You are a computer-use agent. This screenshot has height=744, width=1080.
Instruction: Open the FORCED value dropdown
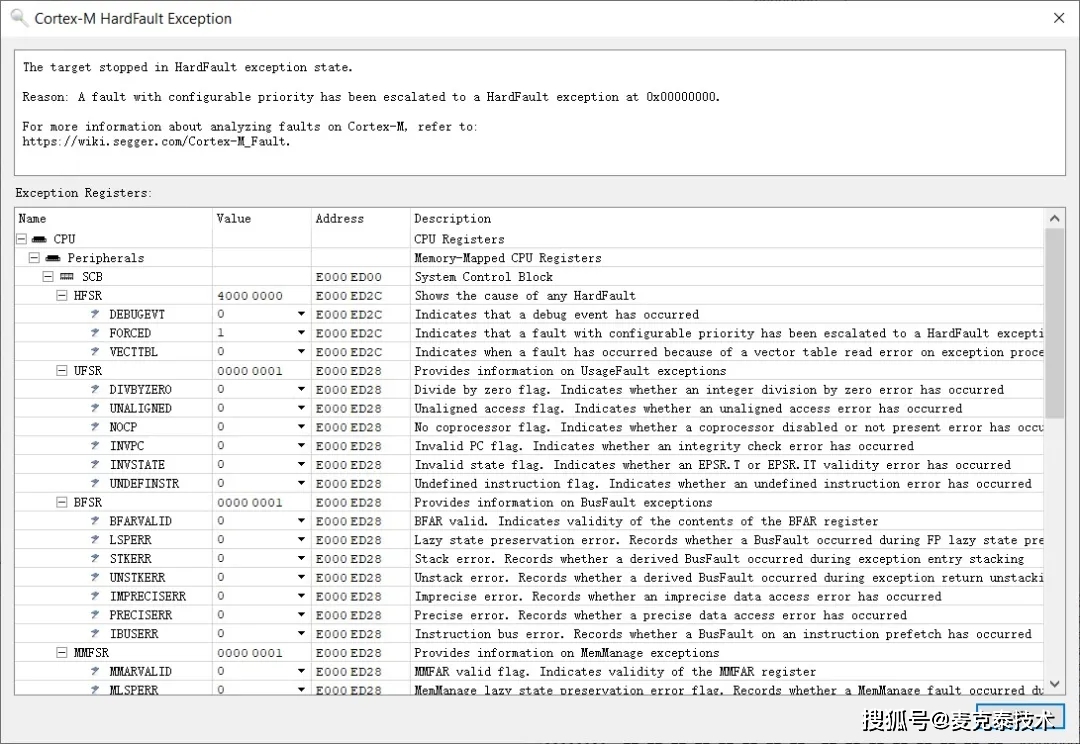click(301, 333)
